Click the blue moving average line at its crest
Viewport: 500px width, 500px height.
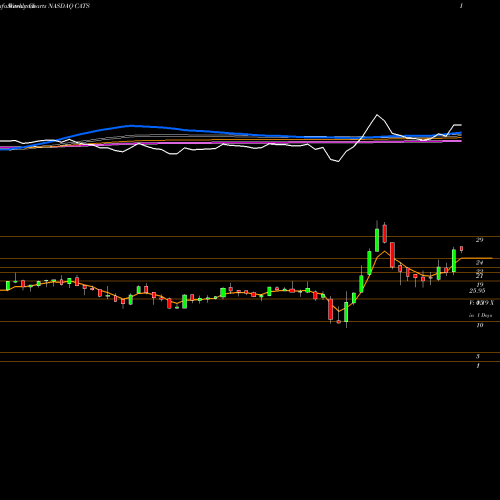point(131,126)
